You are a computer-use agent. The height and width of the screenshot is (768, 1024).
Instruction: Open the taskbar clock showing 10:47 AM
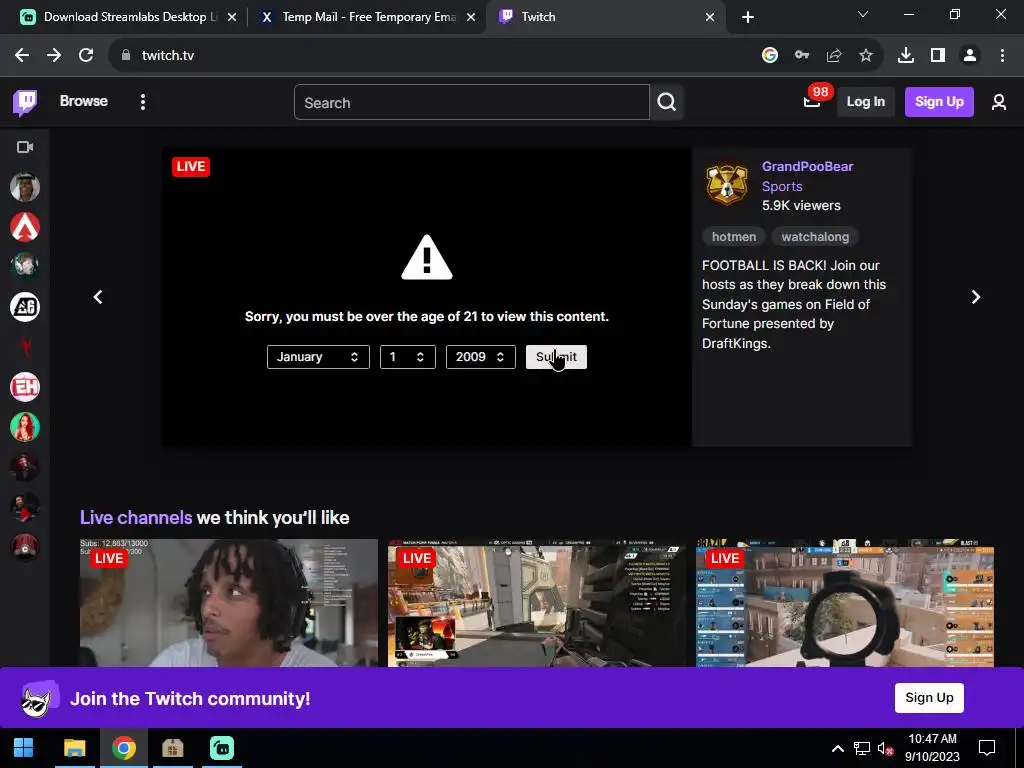(932, 748)
